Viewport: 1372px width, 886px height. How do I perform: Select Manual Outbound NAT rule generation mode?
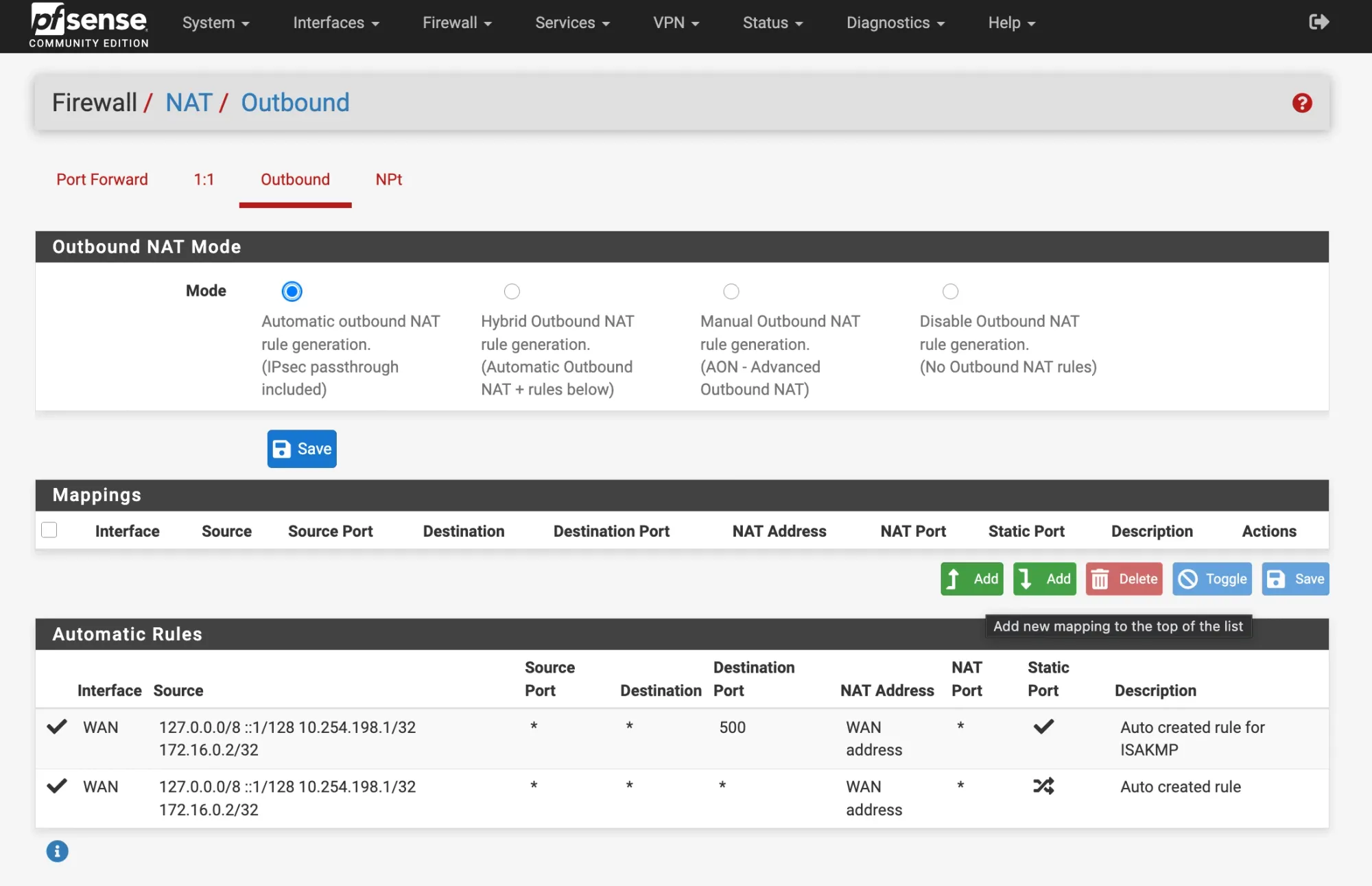pyautogui.click(x=731, y=291)
